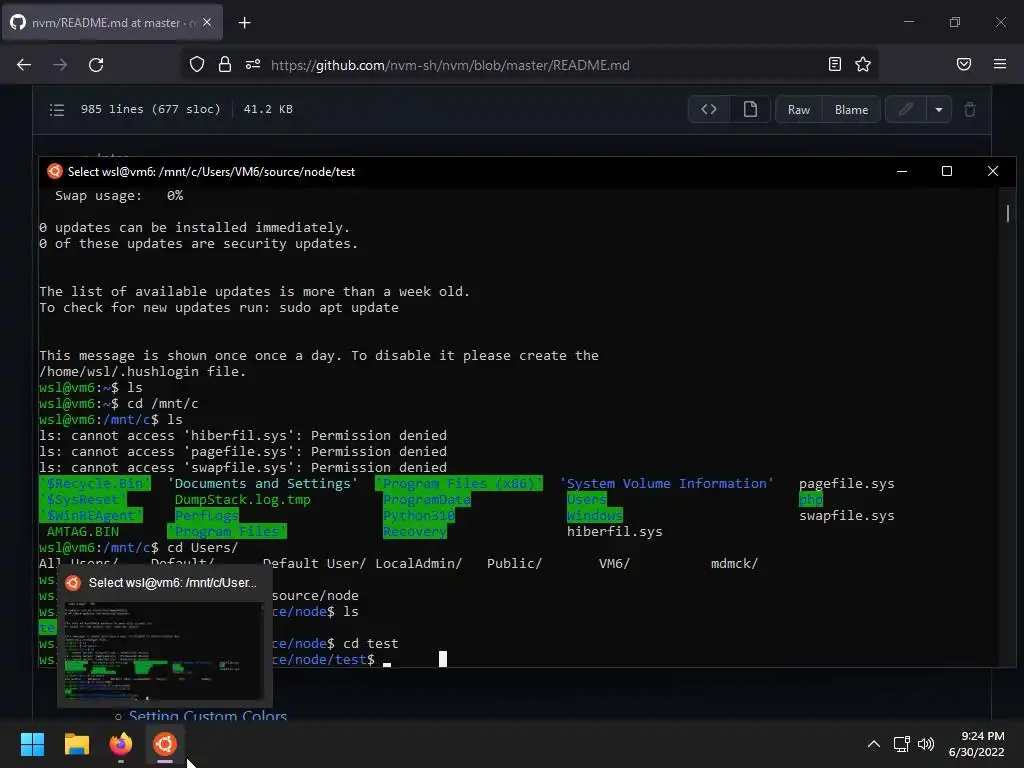
Task: Click '985 lines (677 sloc)' file info
Action: (150, 109)
